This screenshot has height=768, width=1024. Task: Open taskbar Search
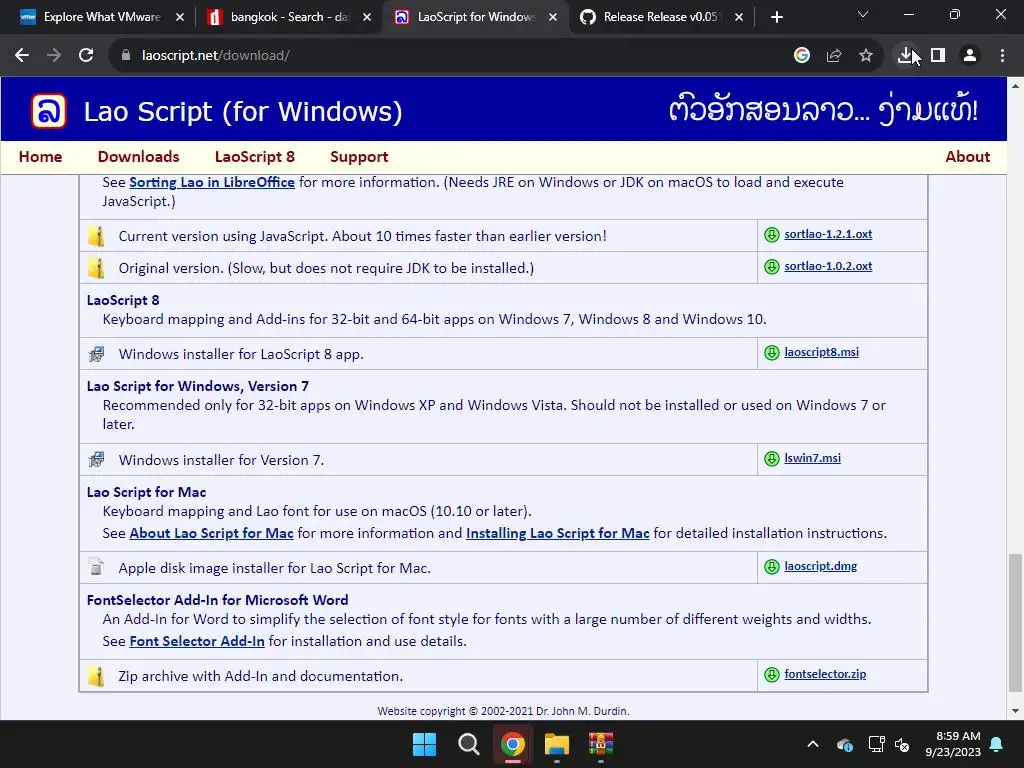point(469,744)
